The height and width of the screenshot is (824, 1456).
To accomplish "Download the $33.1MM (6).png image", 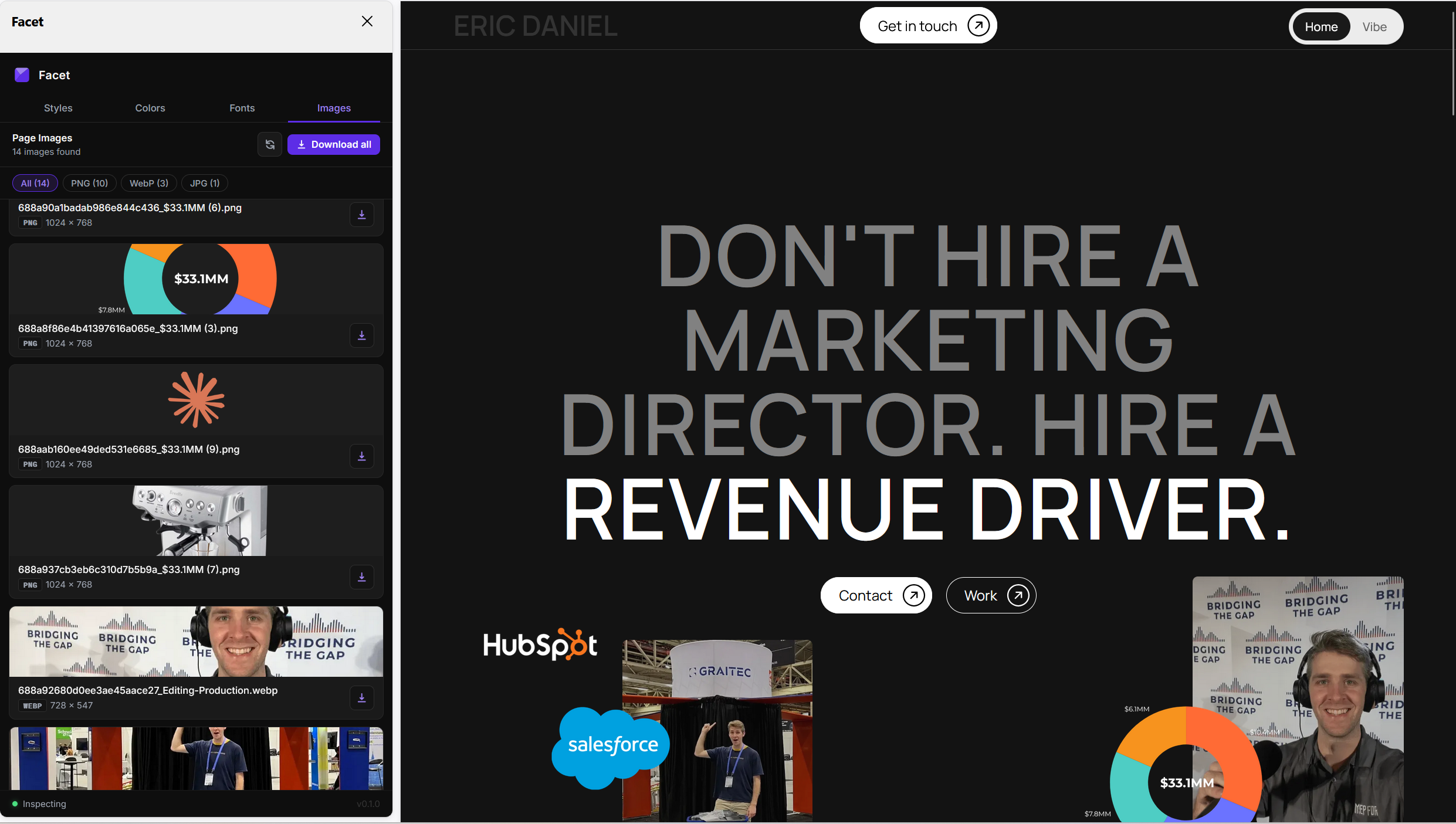I will coord(362,215).
